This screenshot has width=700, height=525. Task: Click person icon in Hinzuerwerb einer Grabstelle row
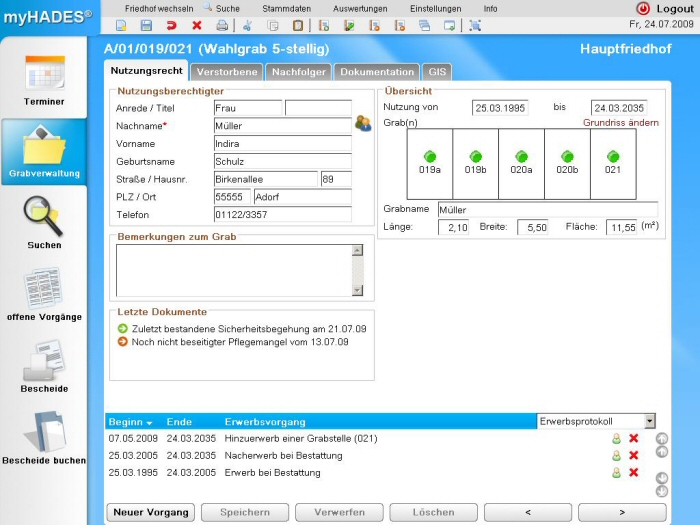point(617,438)
